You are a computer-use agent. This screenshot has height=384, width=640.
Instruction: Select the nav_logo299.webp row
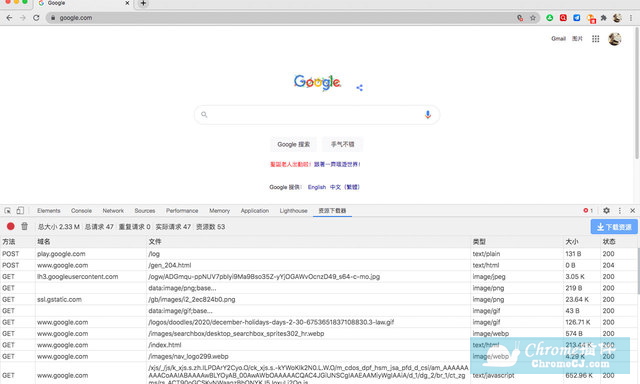click(318, 357)
